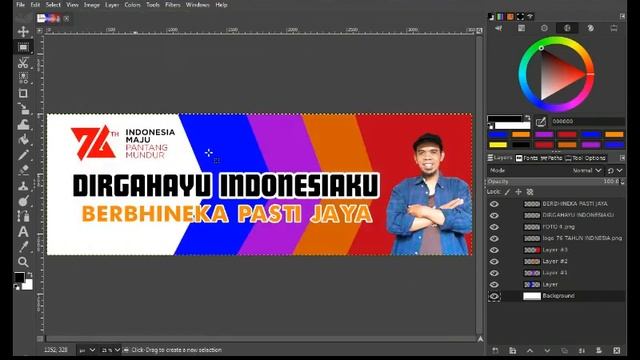
Task: Close the open image tab
Action: point(66,18)
